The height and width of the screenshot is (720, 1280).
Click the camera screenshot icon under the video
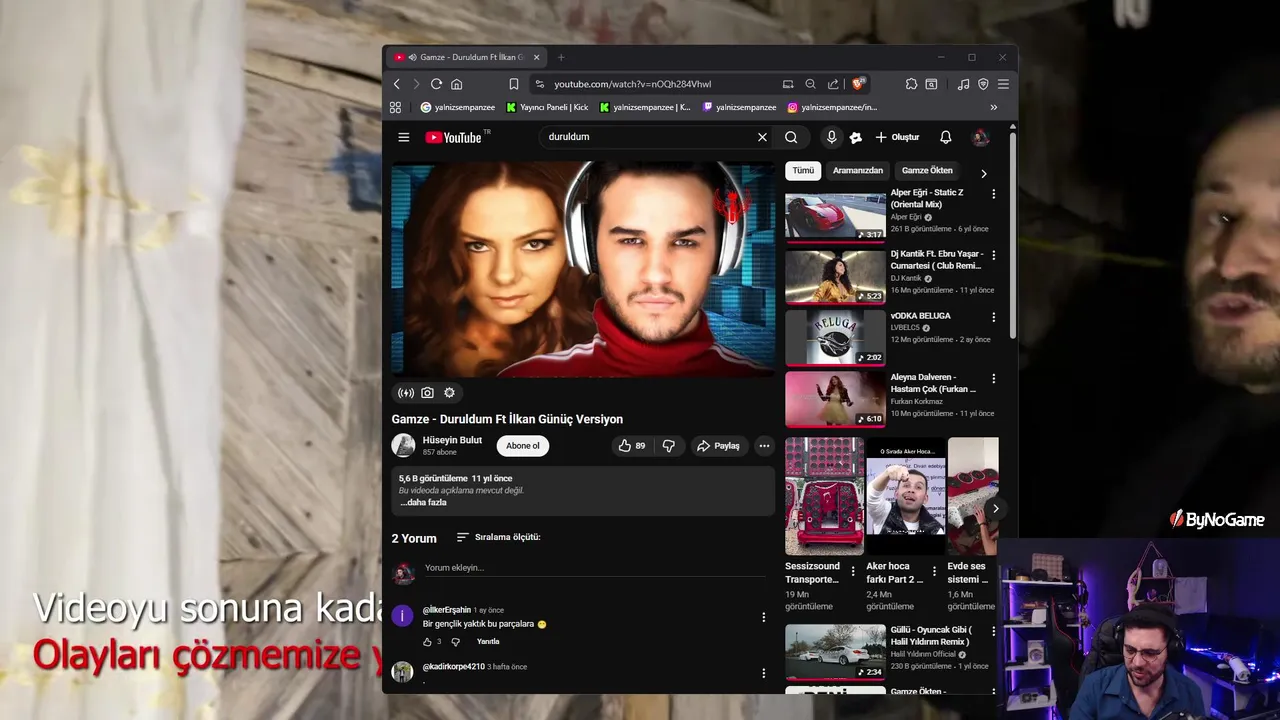click(x=427, y=393)
